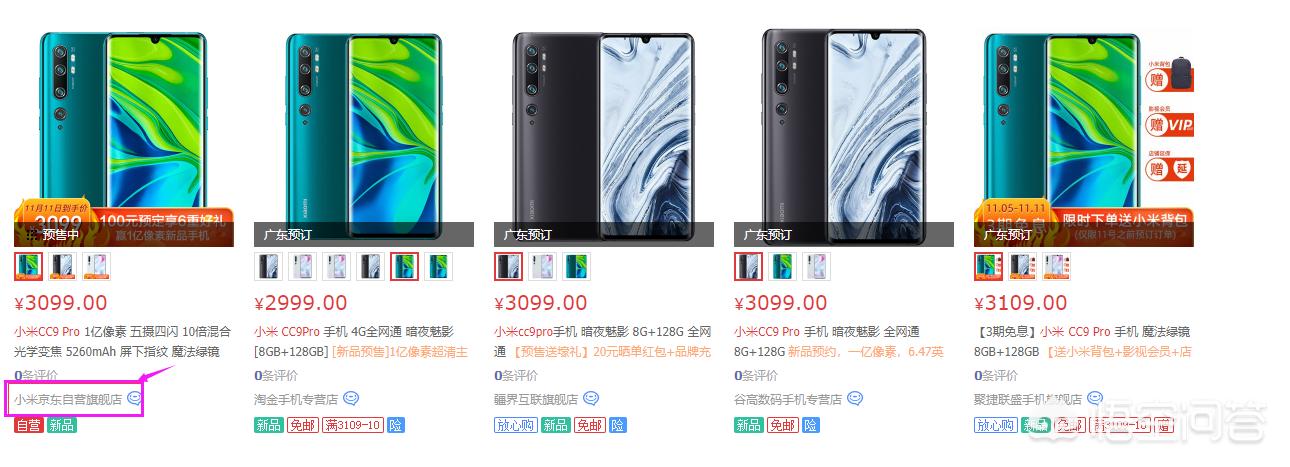Open chat icon next to 淘金手机专营店
The image size is (1290, 467).
[x=351, y=399]
